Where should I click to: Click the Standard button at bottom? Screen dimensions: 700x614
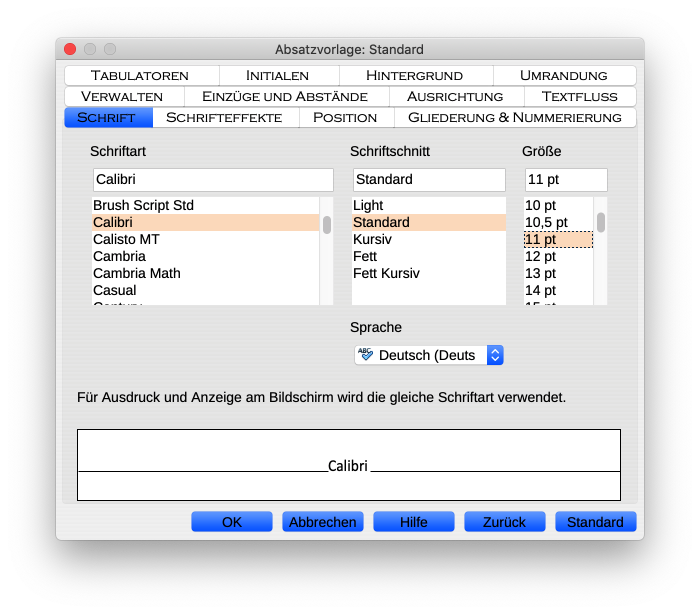click(596, 522)
